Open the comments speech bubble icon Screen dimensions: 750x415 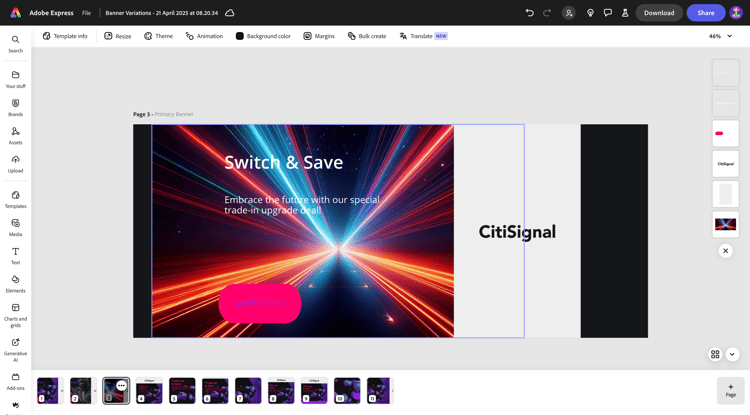pos(607,13)
